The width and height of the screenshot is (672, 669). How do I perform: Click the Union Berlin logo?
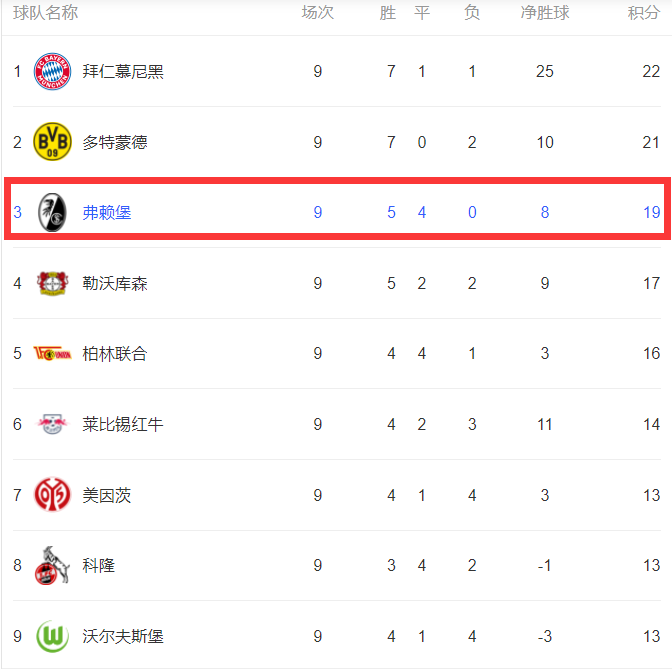52,354
